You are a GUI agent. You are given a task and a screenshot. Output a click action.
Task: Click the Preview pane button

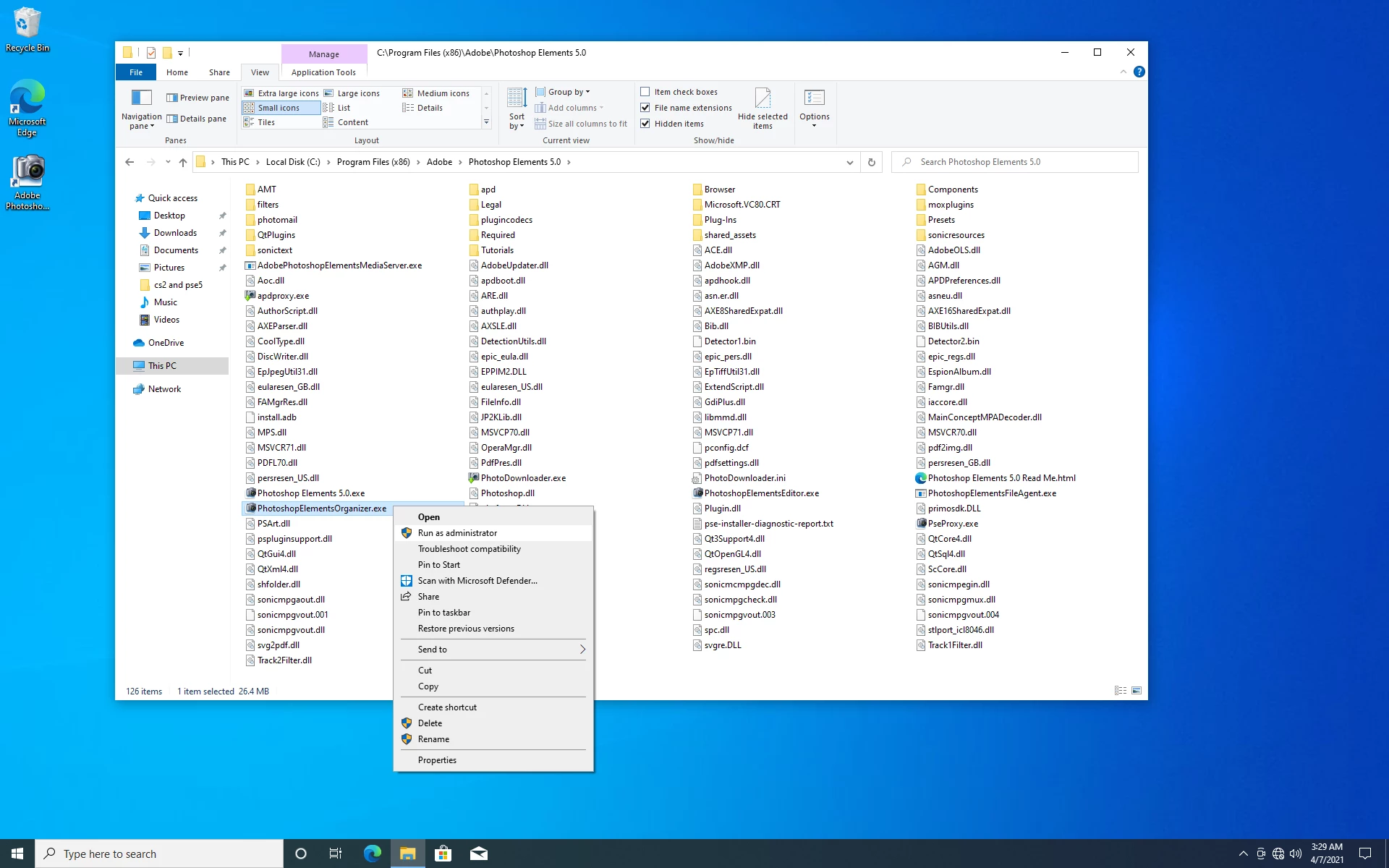[x=197, y=98]
